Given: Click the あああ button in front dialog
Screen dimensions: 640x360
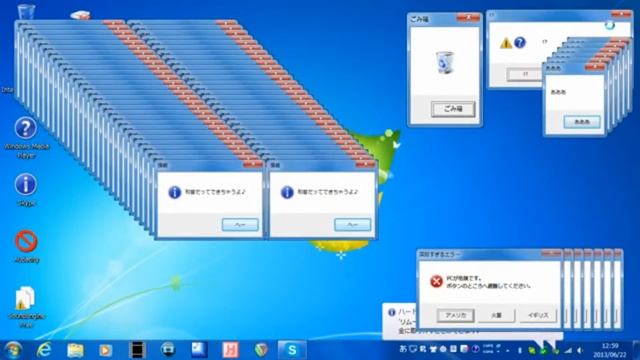Looking at the screenshot, I should point(582,122).
